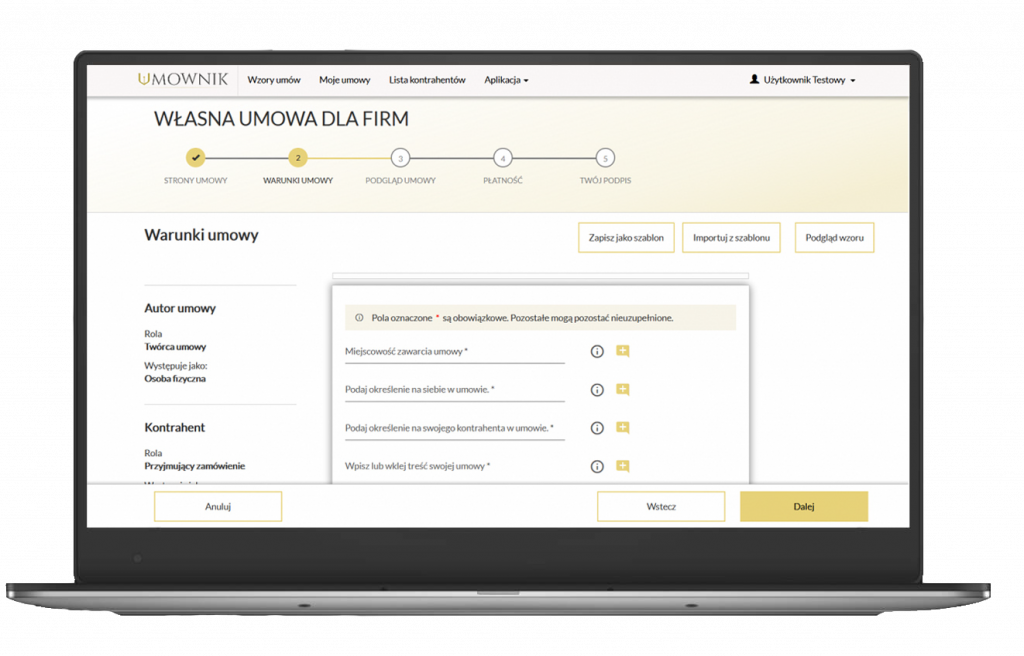Image resolution: width=1024 pixels, height=656 pixels.
Task: Click Importuj z szablonu button
Action: pos(731,238)
